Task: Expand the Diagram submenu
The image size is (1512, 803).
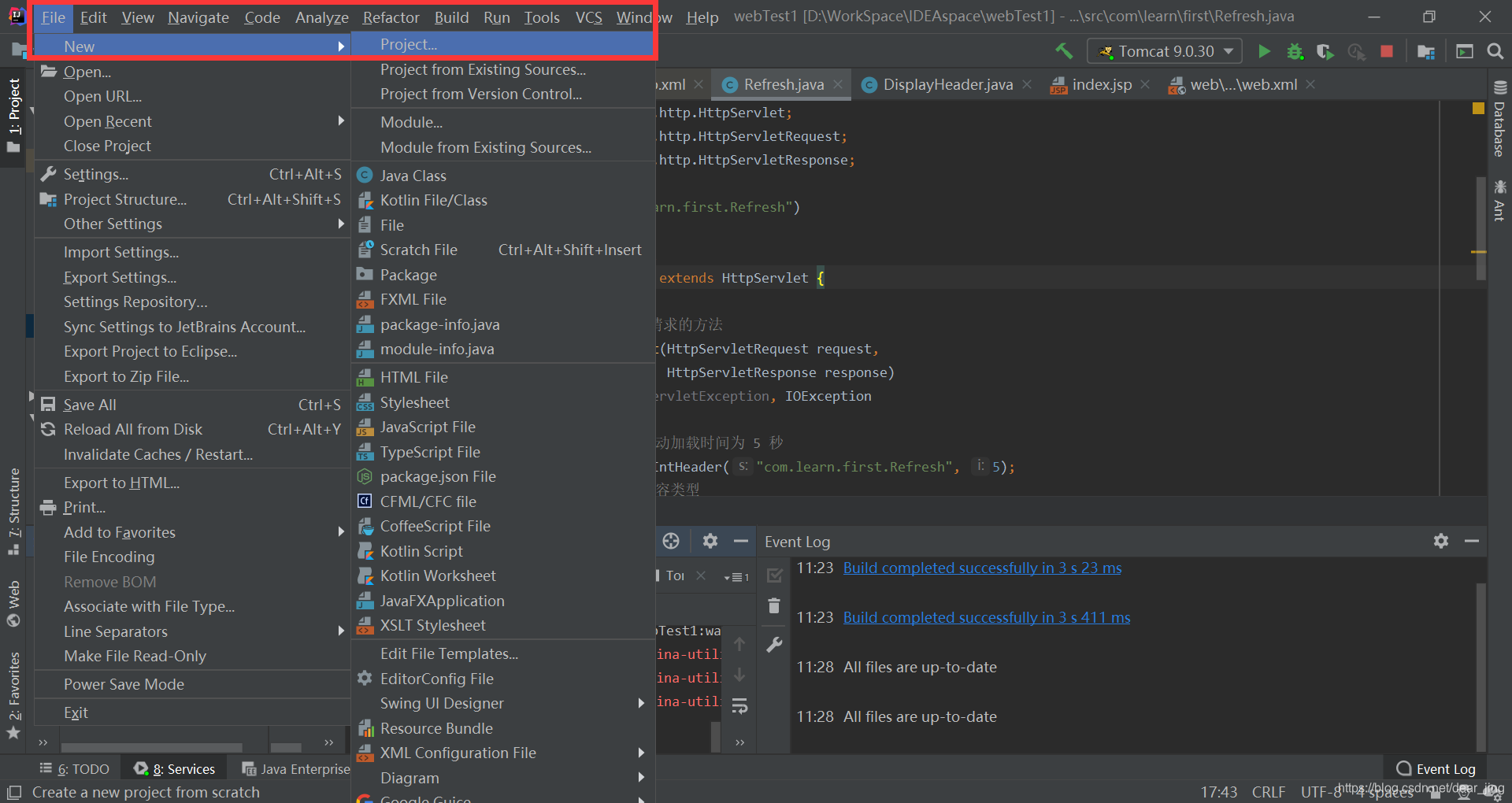Action: coord(503,778)
